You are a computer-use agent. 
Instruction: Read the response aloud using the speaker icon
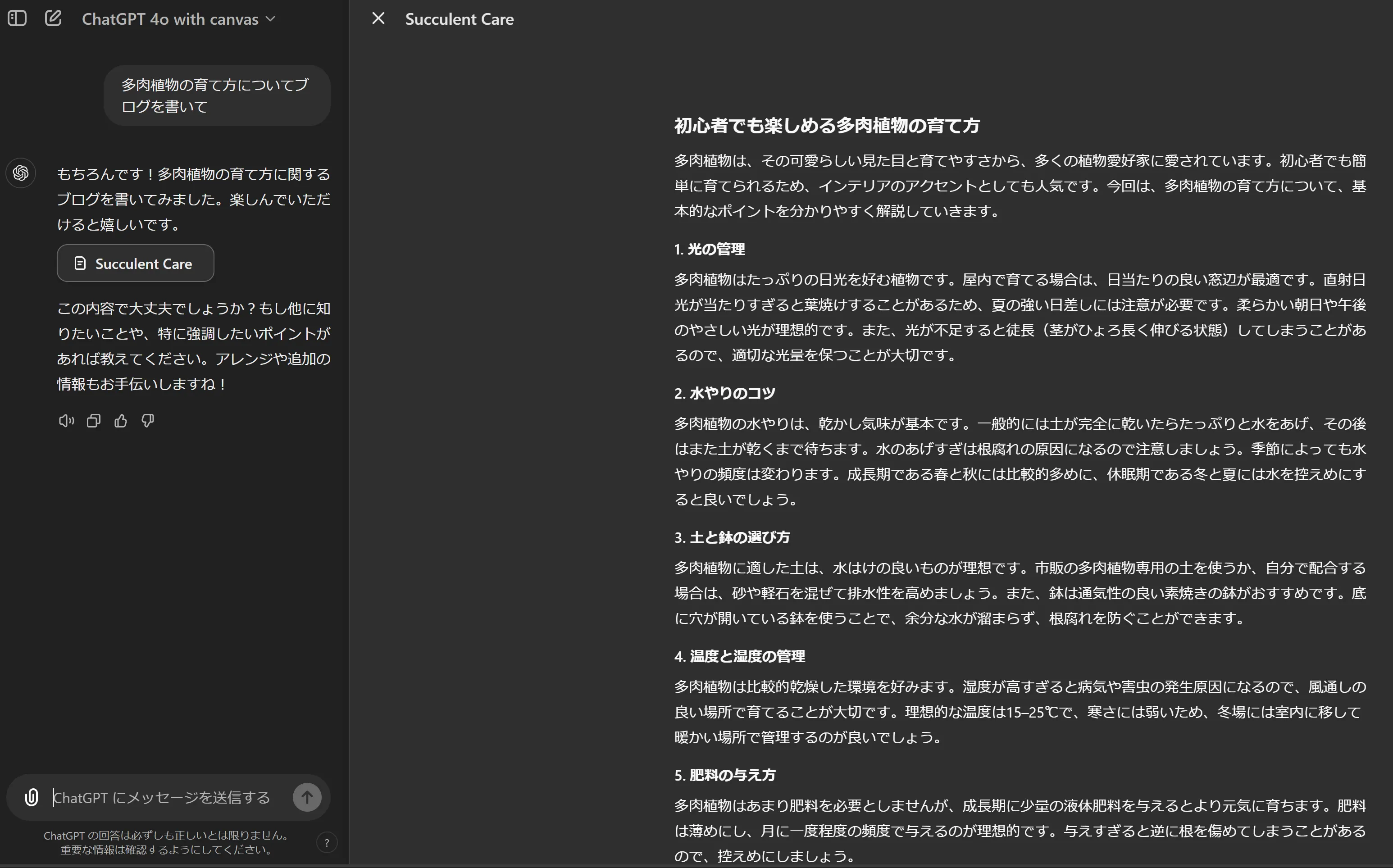[66, 421]
